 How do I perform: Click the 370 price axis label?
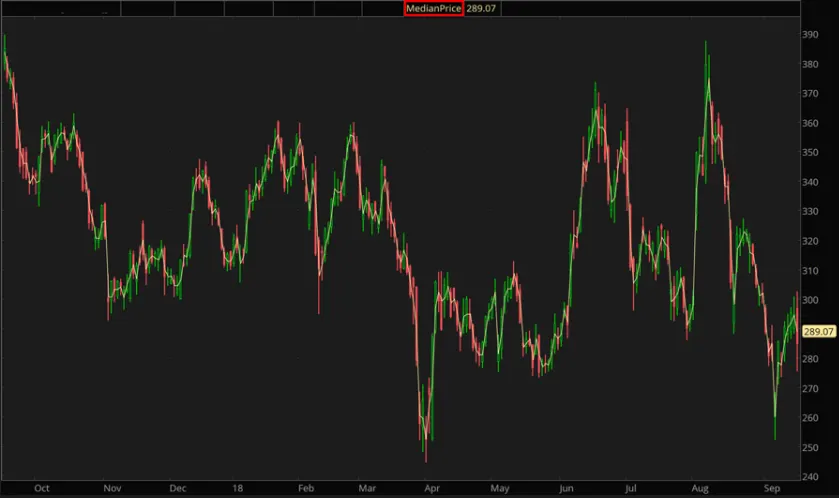click(810, 94)
